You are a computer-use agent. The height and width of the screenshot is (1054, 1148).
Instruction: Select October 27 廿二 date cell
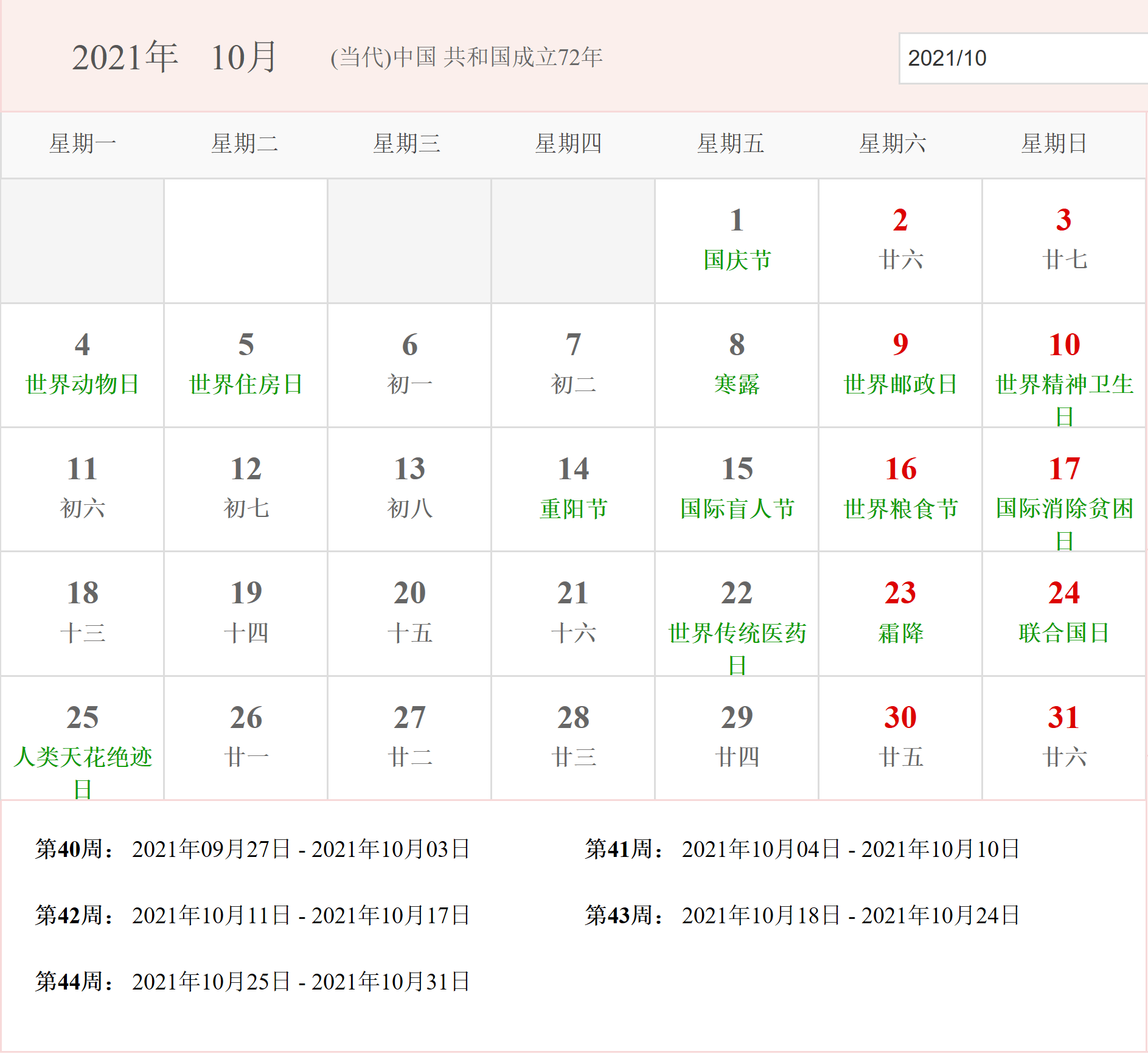(409, 738)
